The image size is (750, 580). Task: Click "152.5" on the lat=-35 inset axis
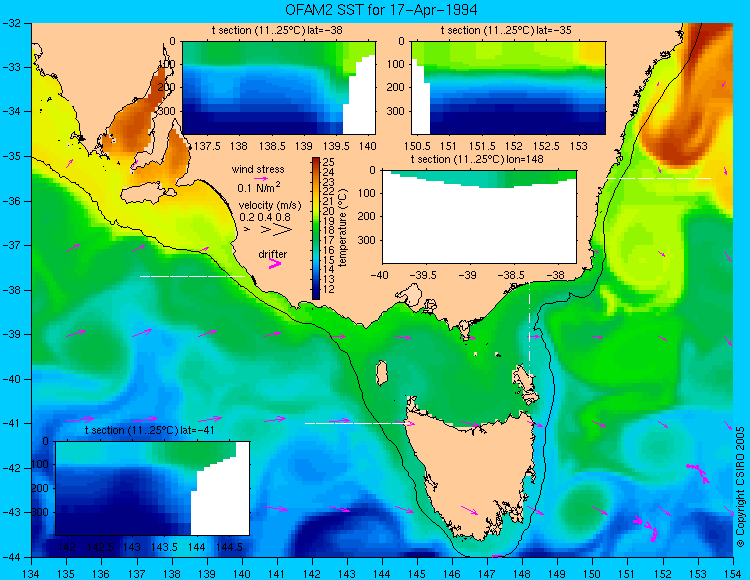[x=547, y=146]
